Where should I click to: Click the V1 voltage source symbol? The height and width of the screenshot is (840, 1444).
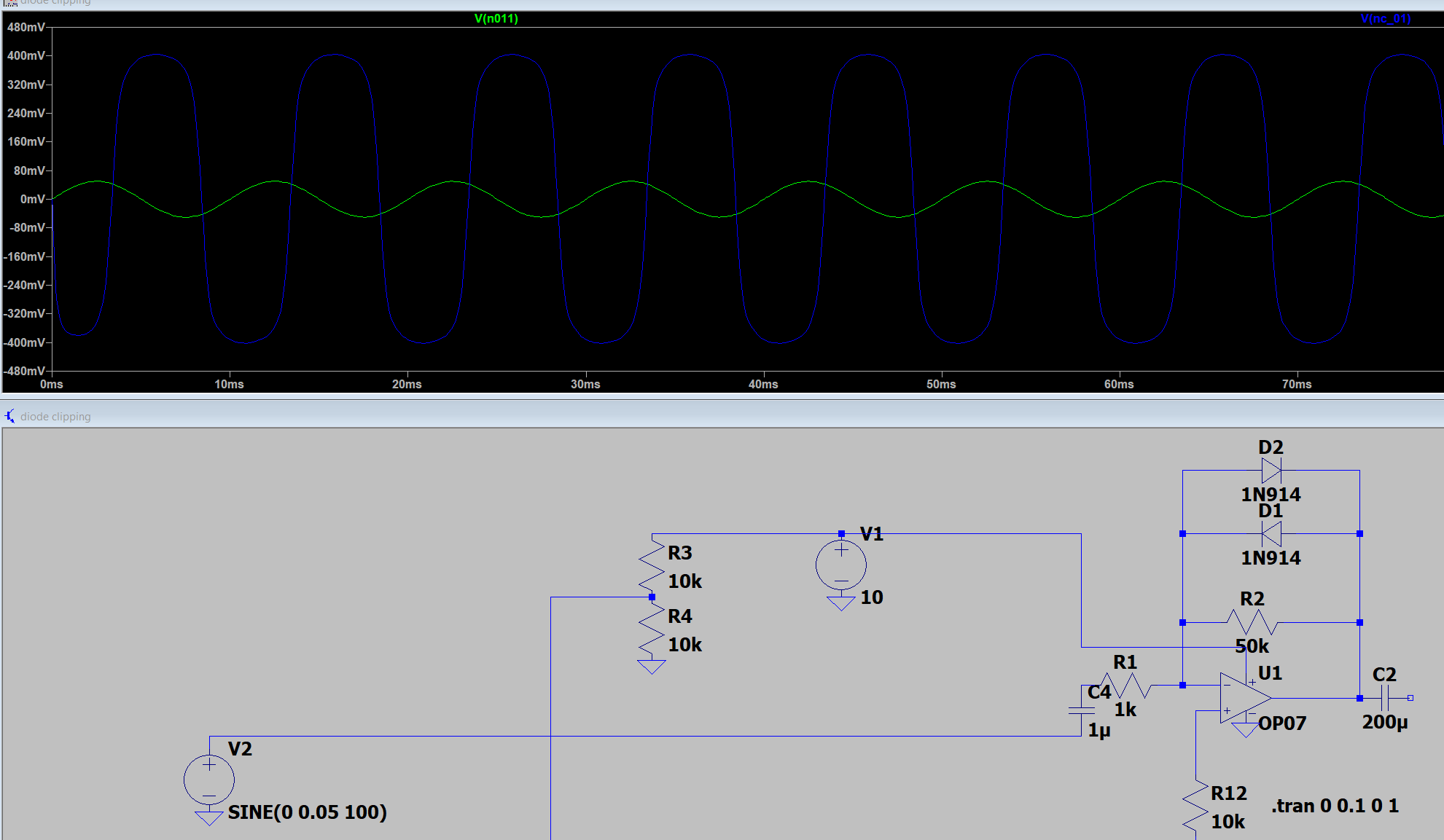[x=841, y=565]
